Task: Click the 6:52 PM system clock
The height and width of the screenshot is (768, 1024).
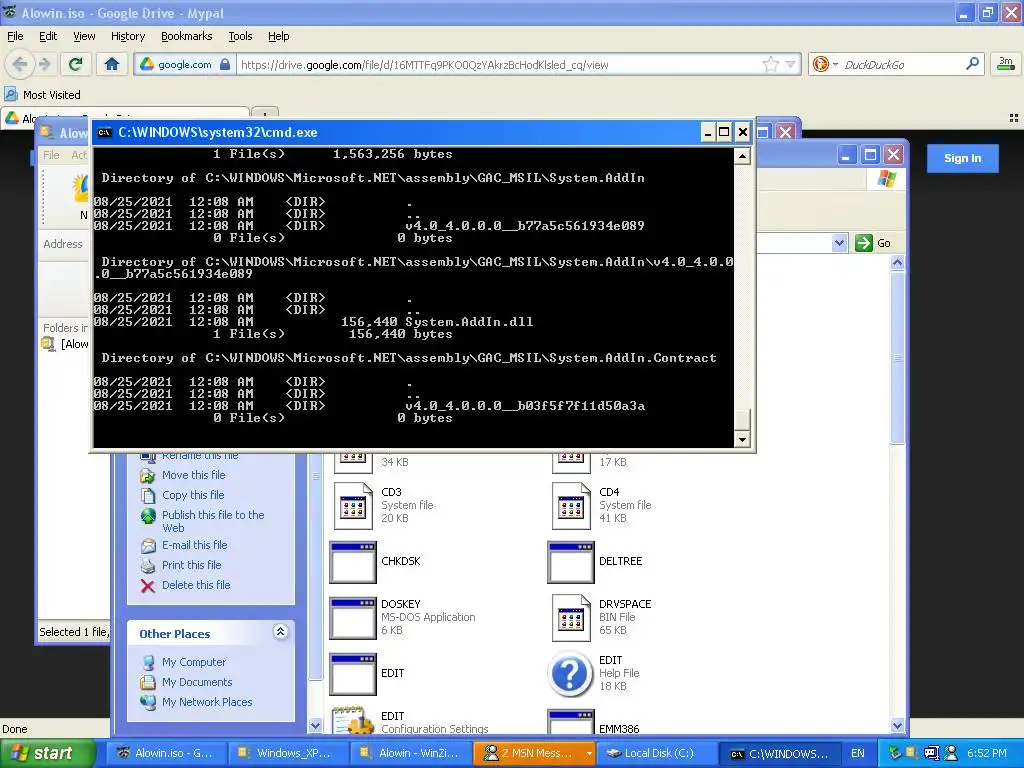Action: [x=986, y=753]
